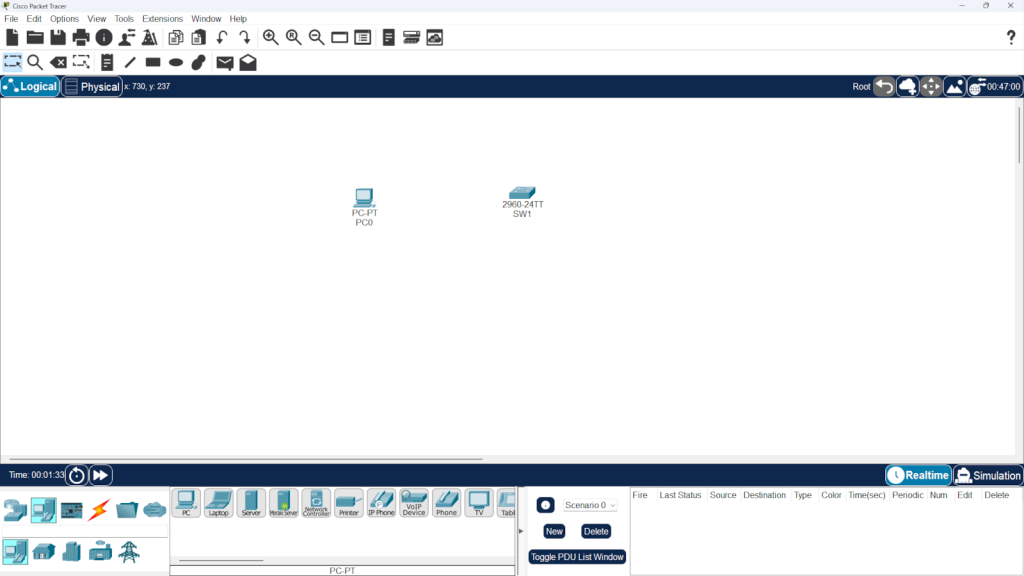Click the device list horizontal scrollbar
Viewport: 1024px width, 576px height.
point(221,560)
